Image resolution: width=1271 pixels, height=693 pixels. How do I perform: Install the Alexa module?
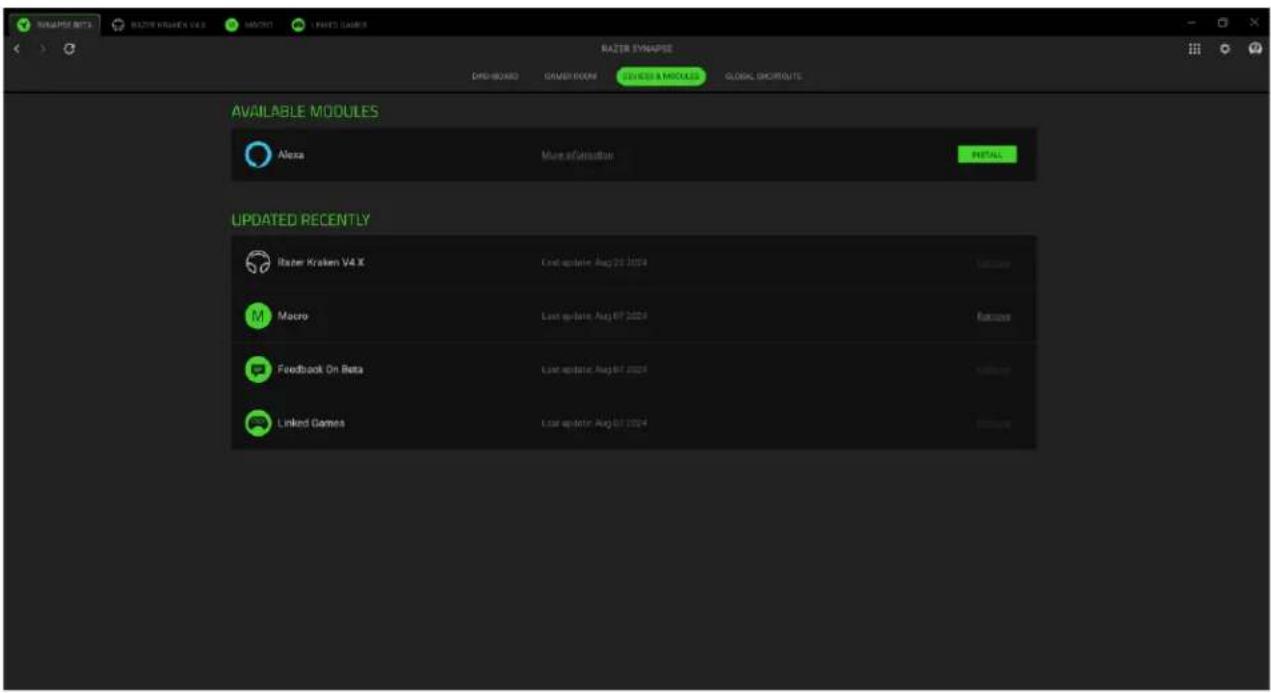(x=987, y=155)
